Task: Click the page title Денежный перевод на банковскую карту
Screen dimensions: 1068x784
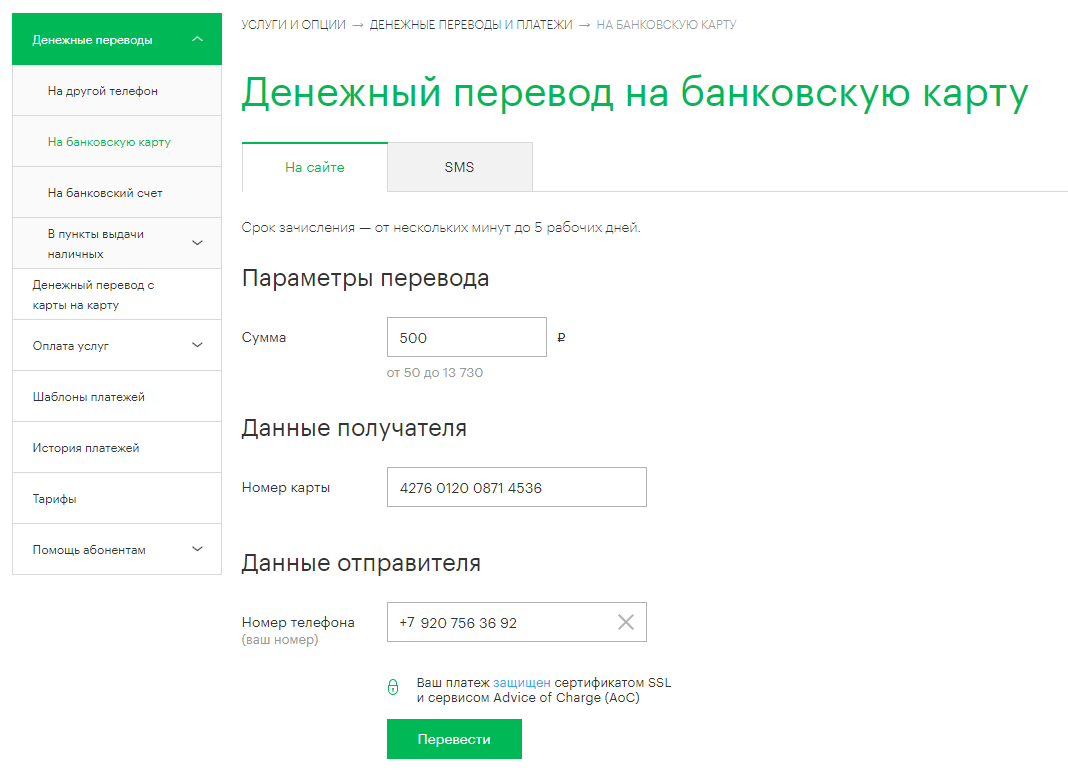Action: point(635,93)
